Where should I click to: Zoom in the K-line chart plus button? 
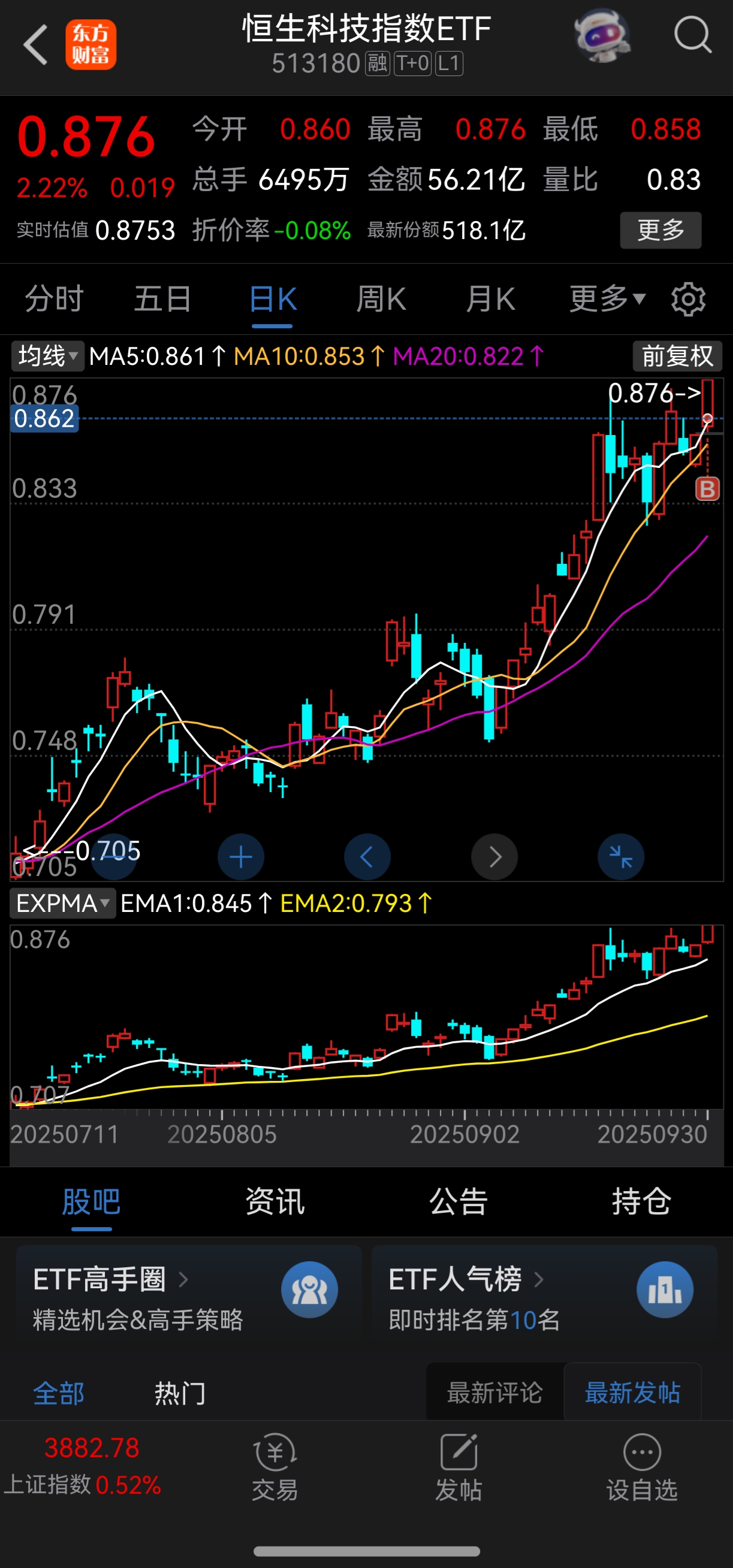240,856
